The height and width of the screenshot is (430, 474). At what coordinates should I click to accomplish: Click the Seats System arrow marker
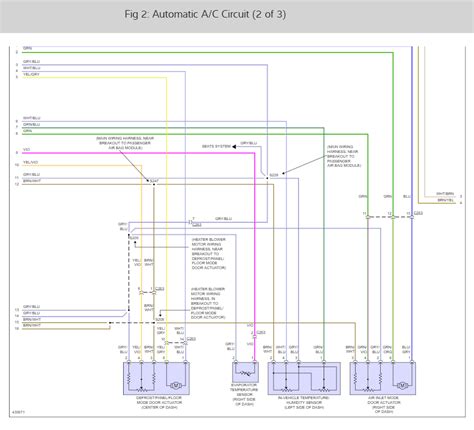click(234, 146)
